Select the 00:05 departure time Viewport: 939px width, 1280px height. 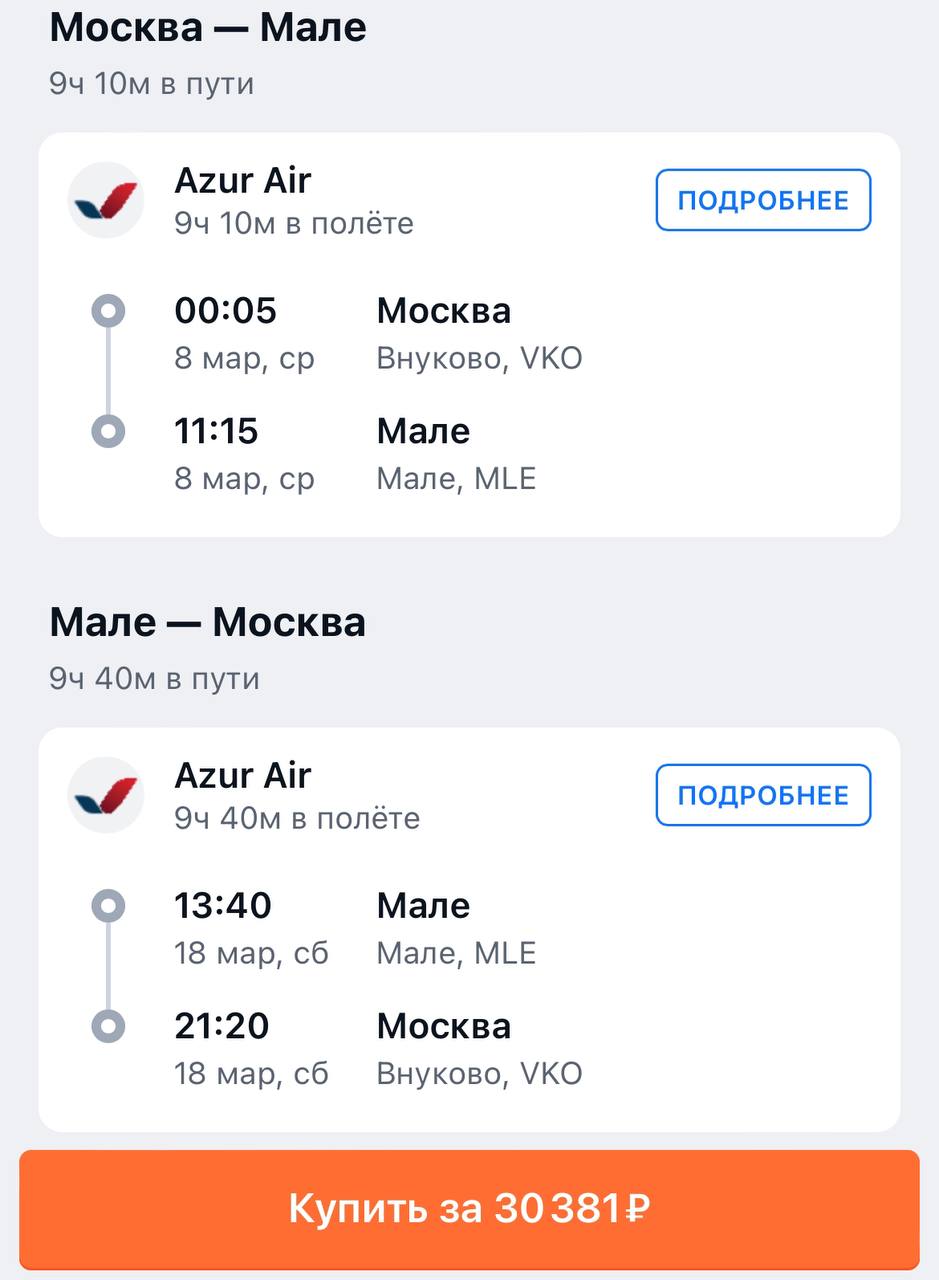click(x=225, y=311)
